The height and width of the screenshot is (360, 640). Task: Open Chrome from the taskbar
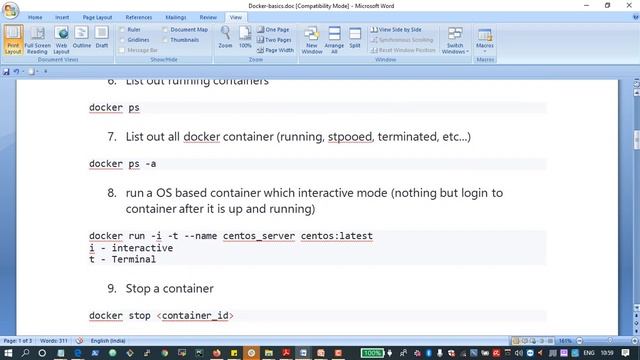pyautogui.click(x=164, y=353)
